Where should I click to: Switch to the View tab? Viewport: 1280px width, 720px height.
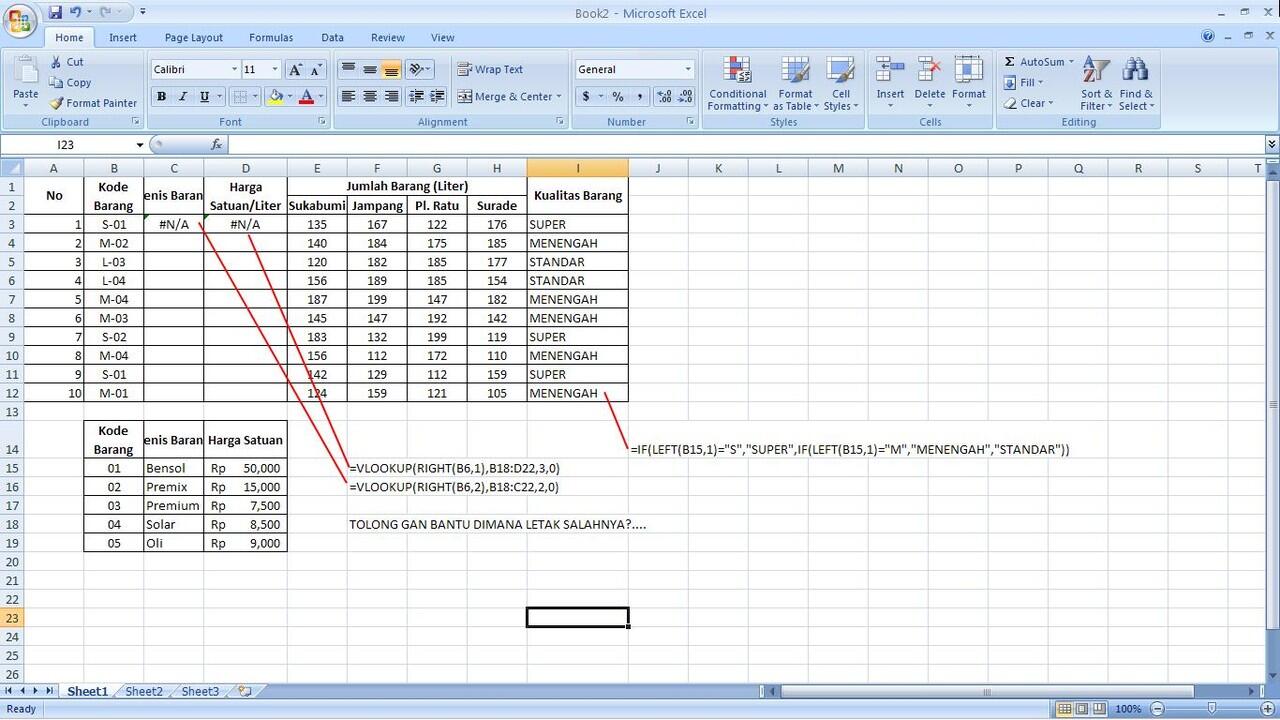pos(443,37)
